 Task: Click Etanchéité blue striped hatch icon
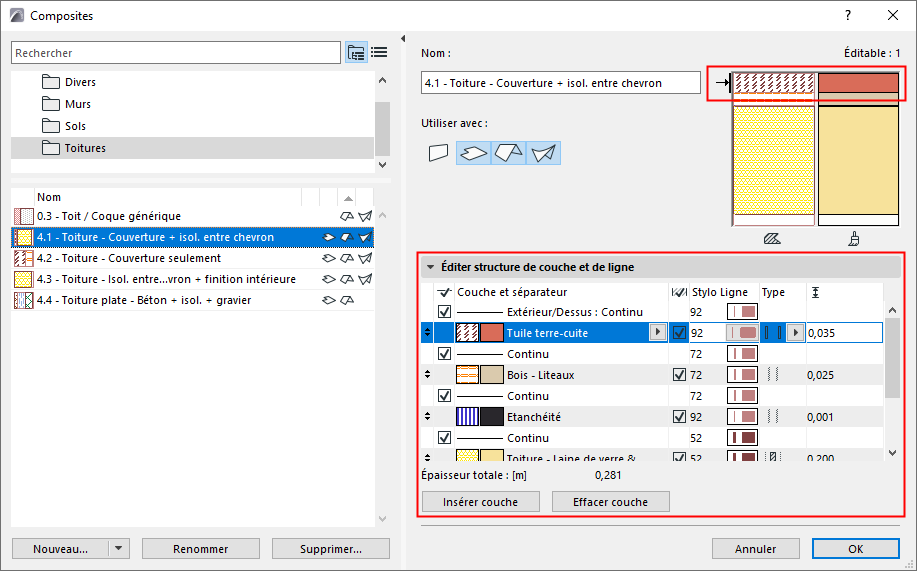coord(467,417)
